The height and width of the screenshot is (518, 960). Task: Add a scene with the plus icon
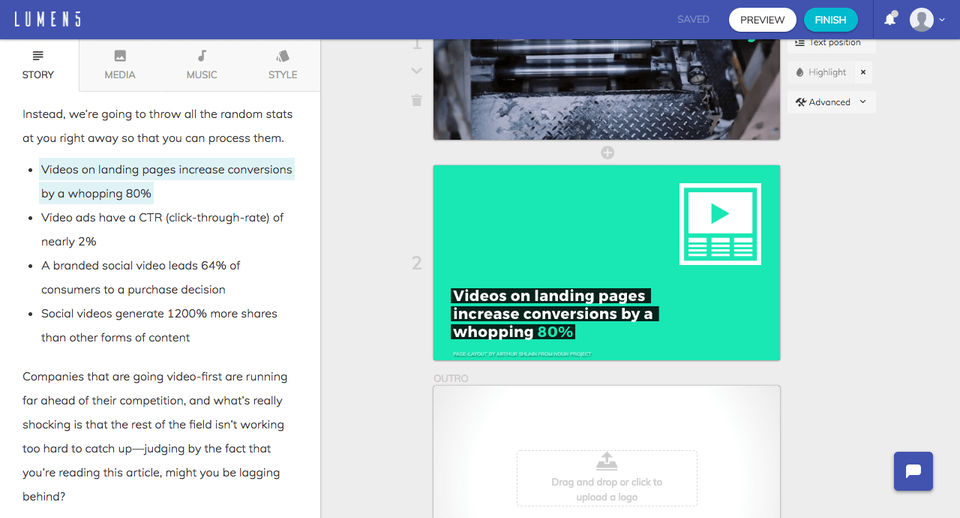pos(607,152)
